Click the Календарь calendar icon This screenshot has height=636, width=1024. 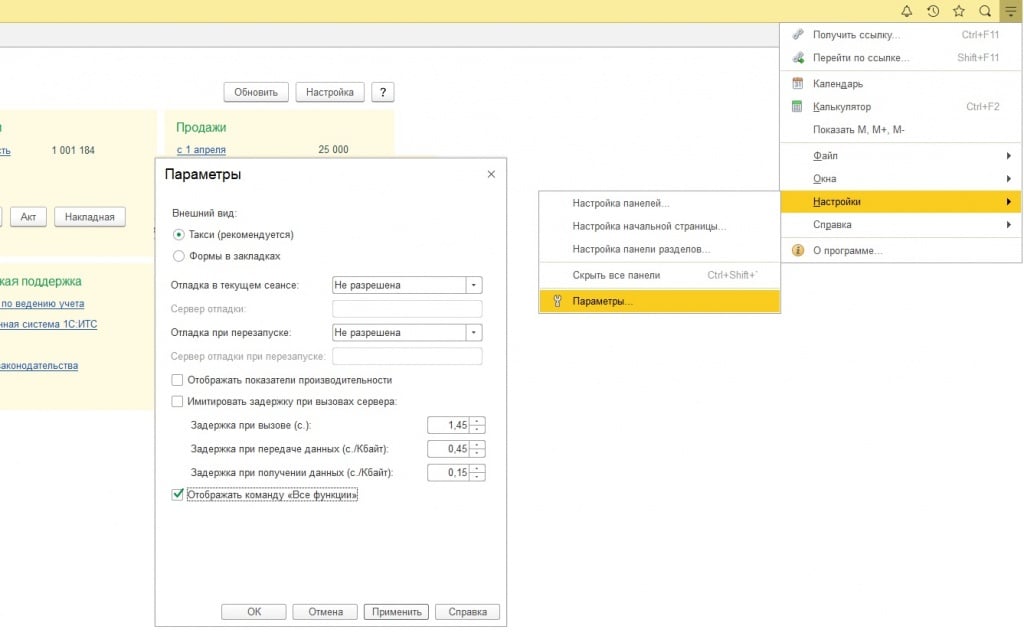797,84
